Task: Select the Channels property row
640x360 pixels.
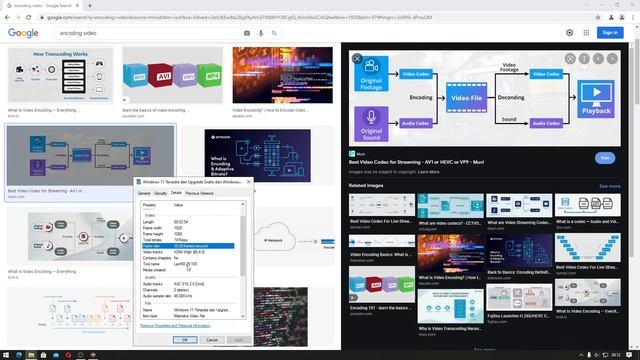Action: pos(188,290)
